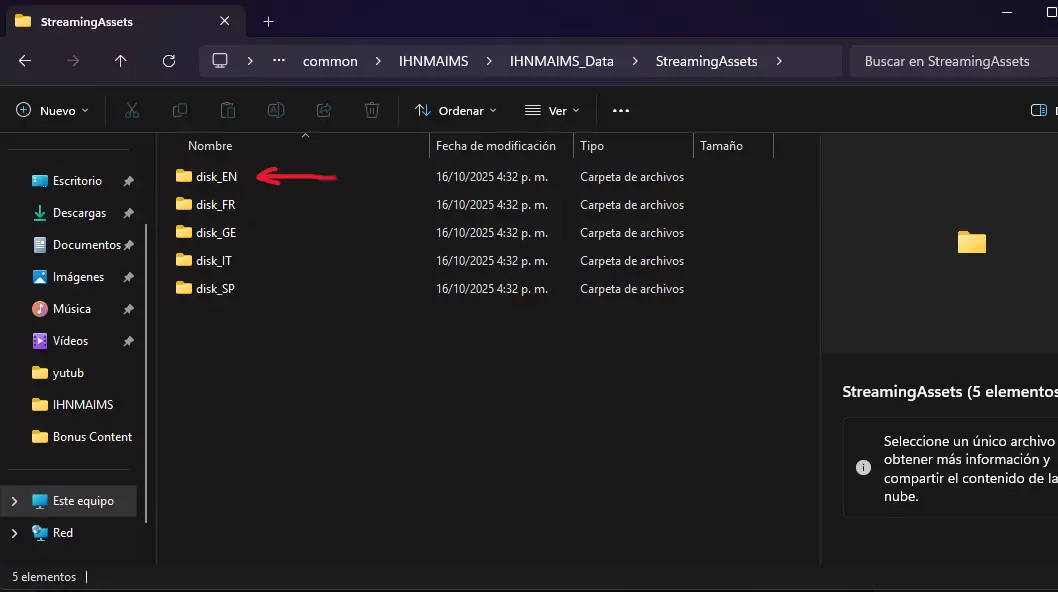Click the pin icon next to Descargas
The width and height of the screenshot is (1058, 592).
pyautogui.click(x=128, y=213)
